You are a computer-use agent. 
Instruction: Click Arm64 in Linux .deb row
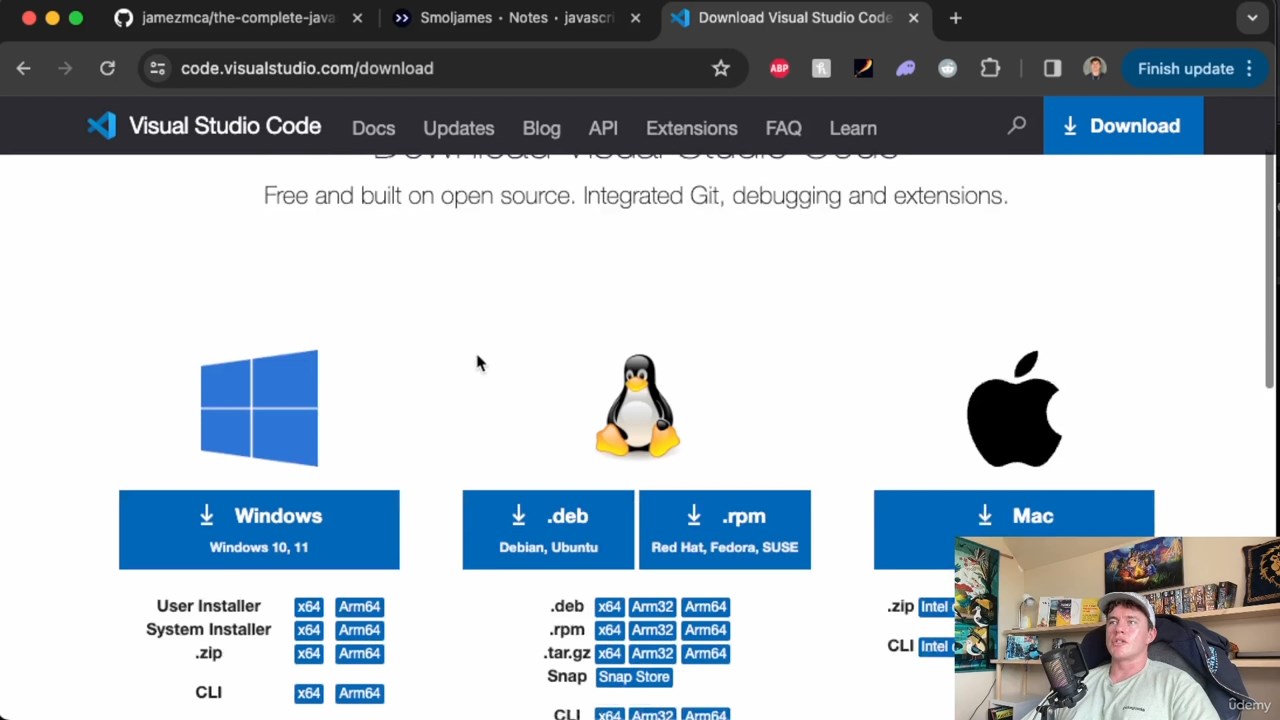pyautogui.click(x=705, y=607)
